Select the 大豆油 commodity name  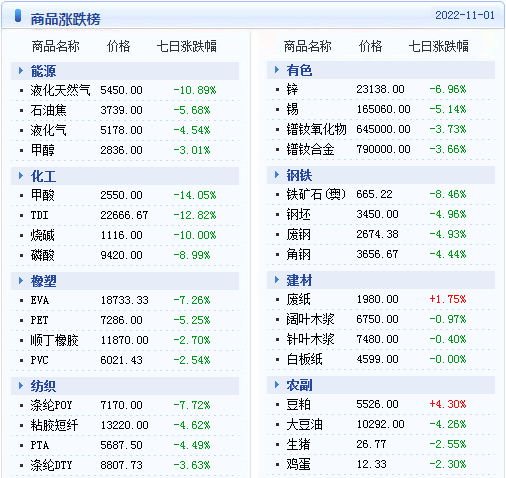click(x=304, y=424)
